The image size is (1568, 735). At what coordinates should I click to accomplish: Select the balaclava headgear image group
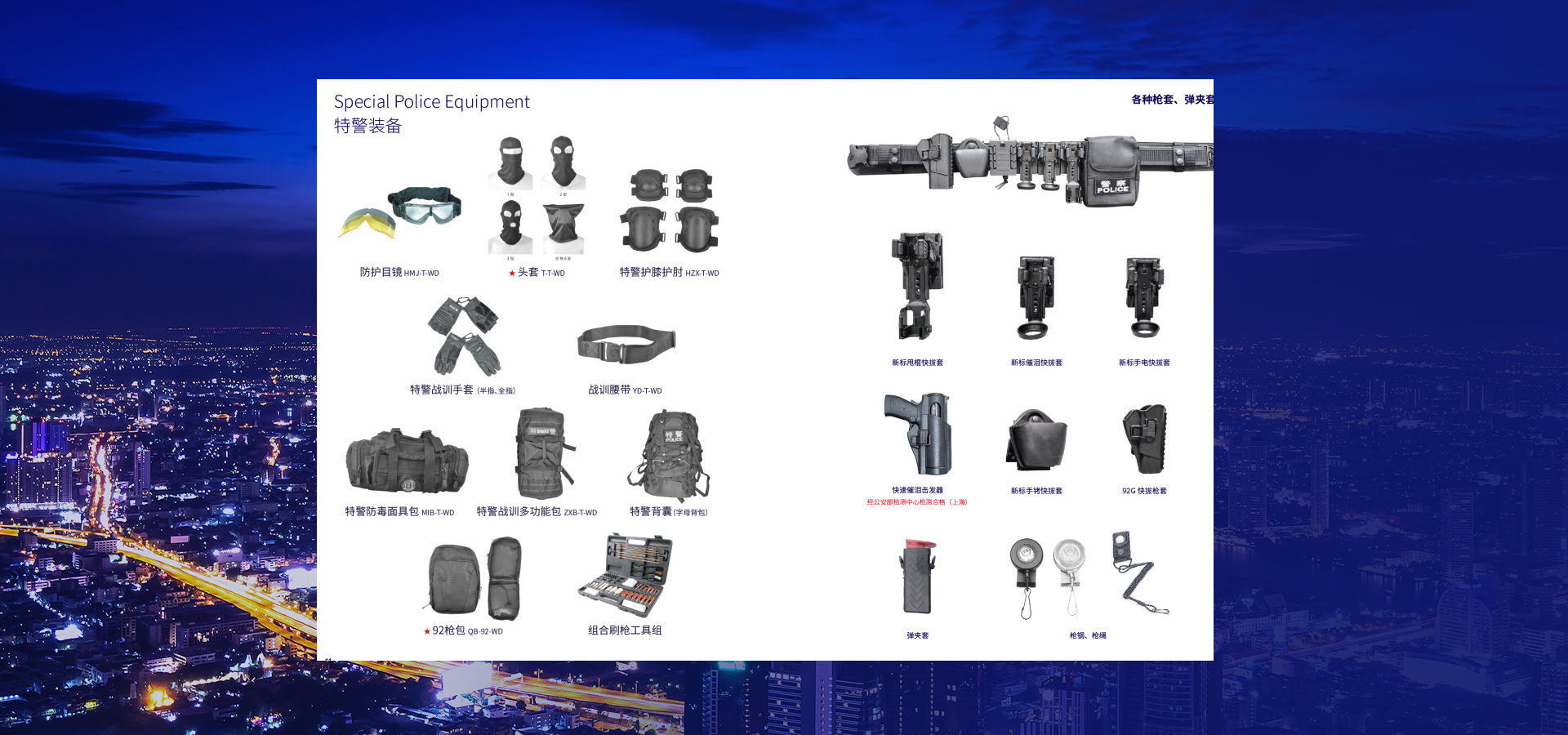tap(537, 196)
